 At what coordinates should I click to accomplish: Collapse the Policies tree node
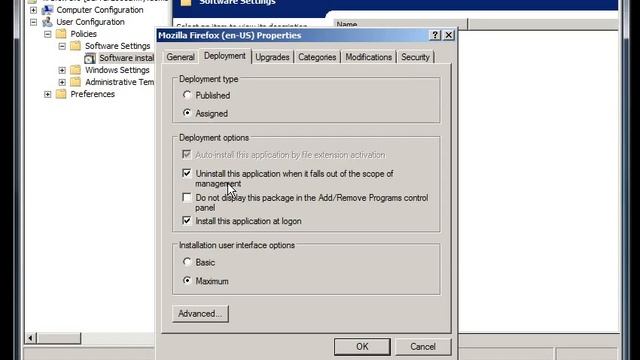tap(48, 34)
